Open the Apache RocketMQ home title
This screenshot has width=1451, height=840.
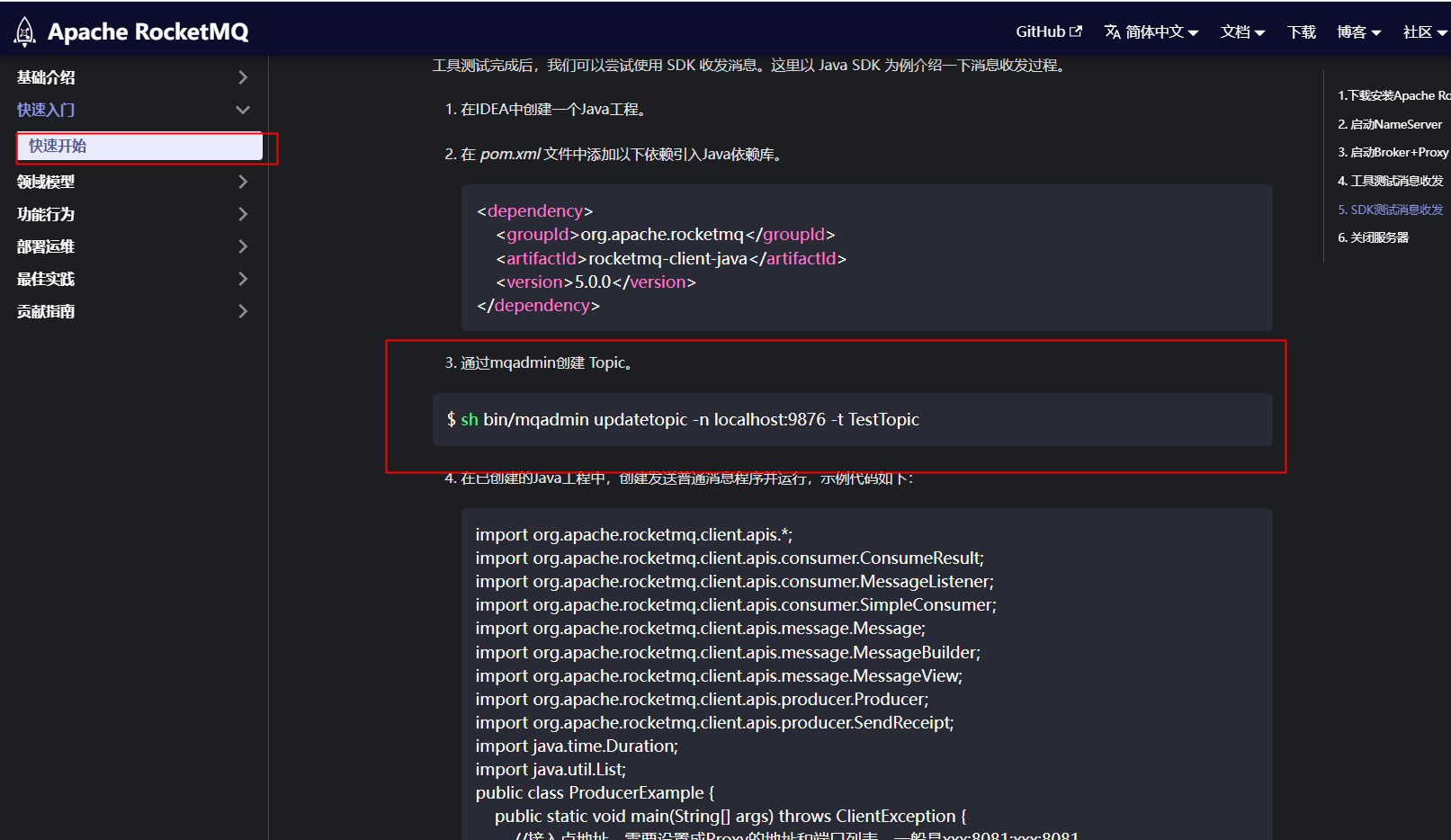[x=148, y=31]
